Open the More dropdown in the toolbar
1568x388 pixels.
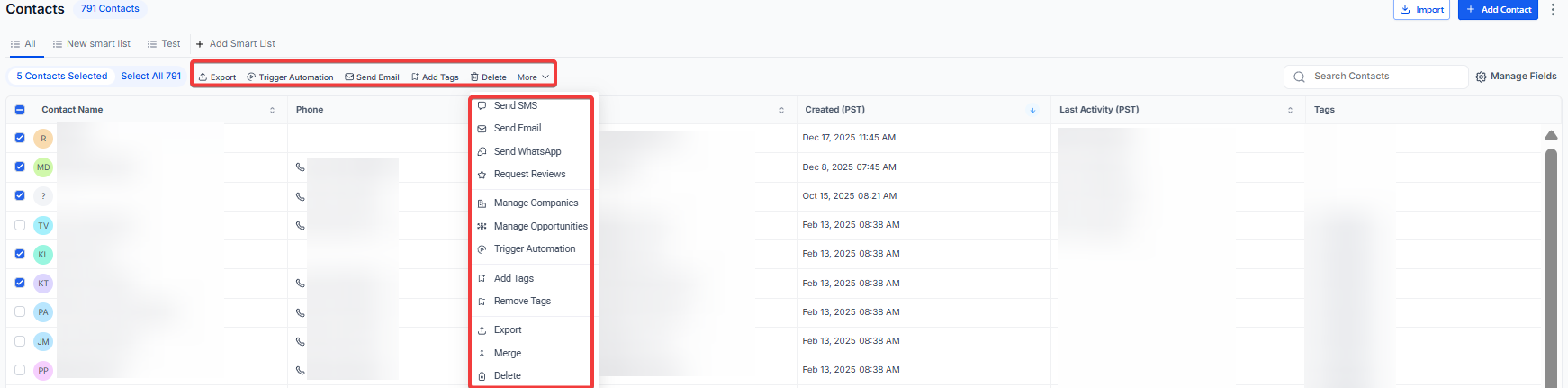(533, 77)
